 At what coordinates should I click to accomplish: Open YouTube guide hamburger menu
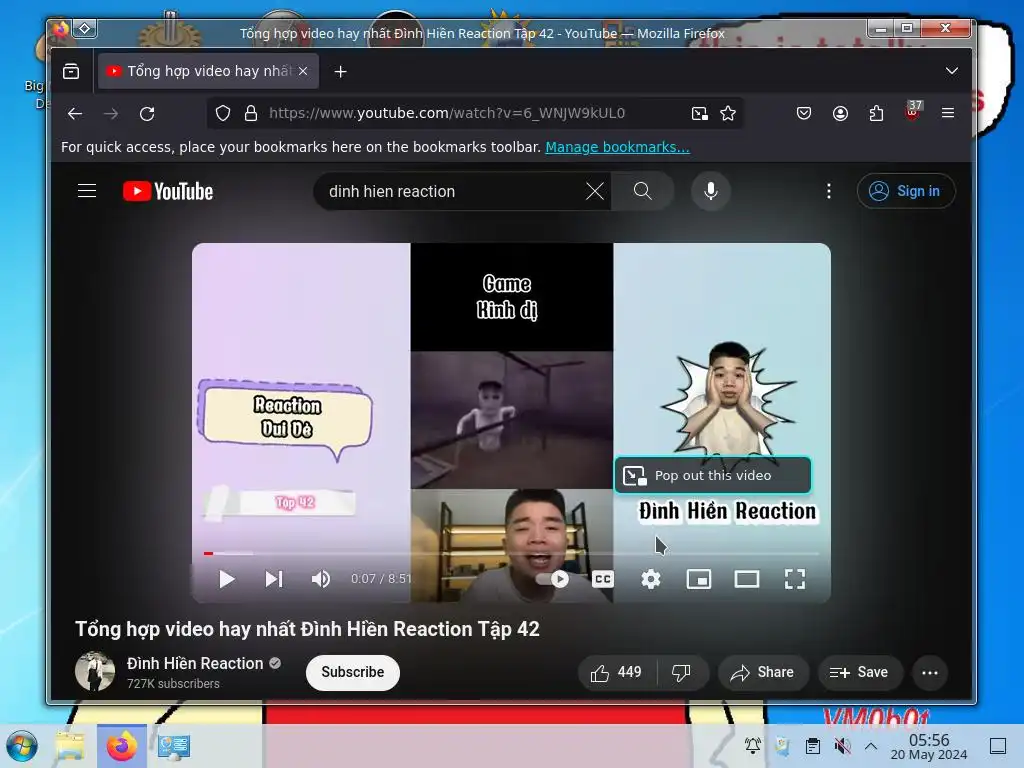pyautogui.click(x=87, y=191)
